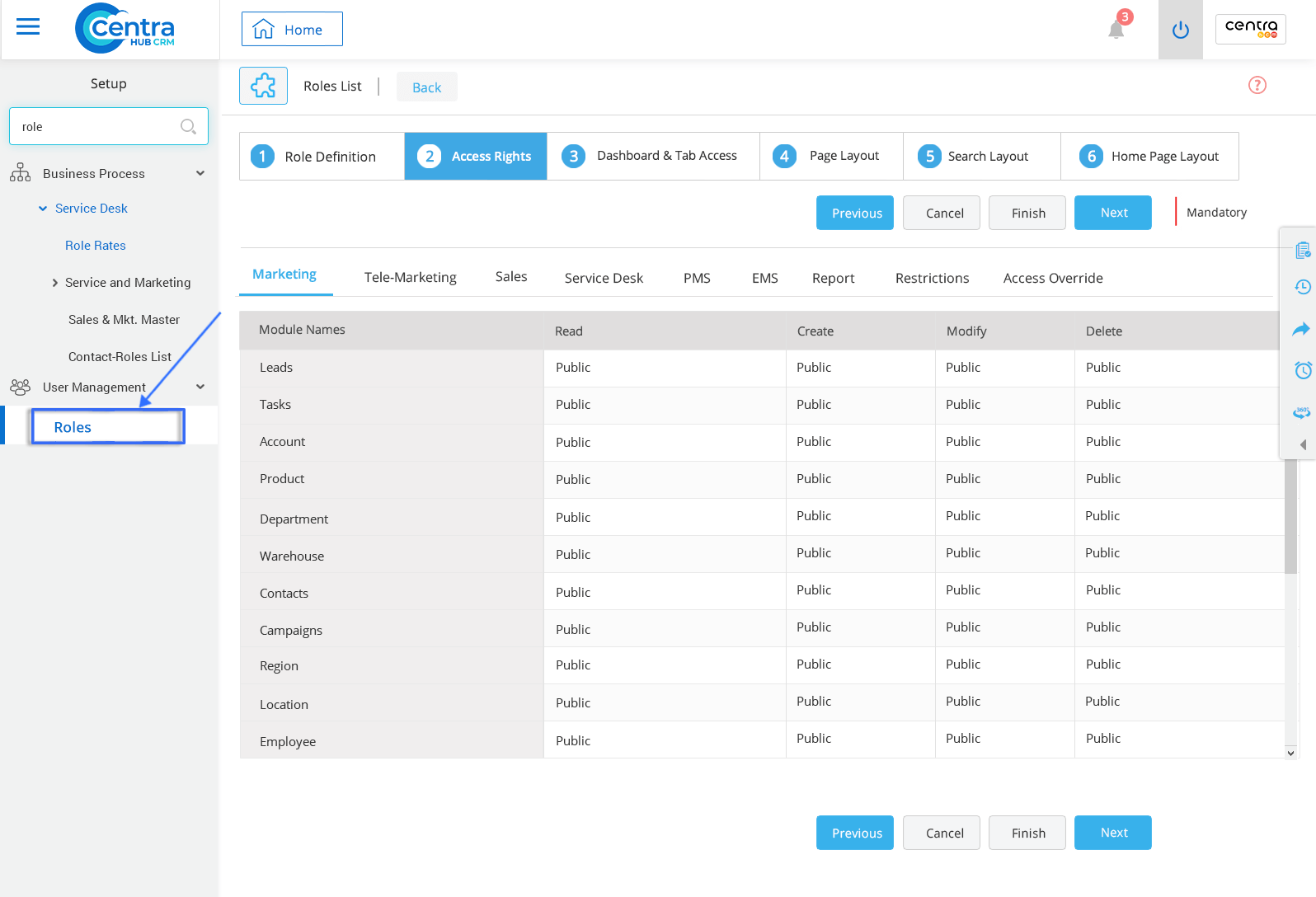The height and width of the screenshot is (897, 1316).
Task: Click the scrollbar down arrow
Action: pos(1290,753)
